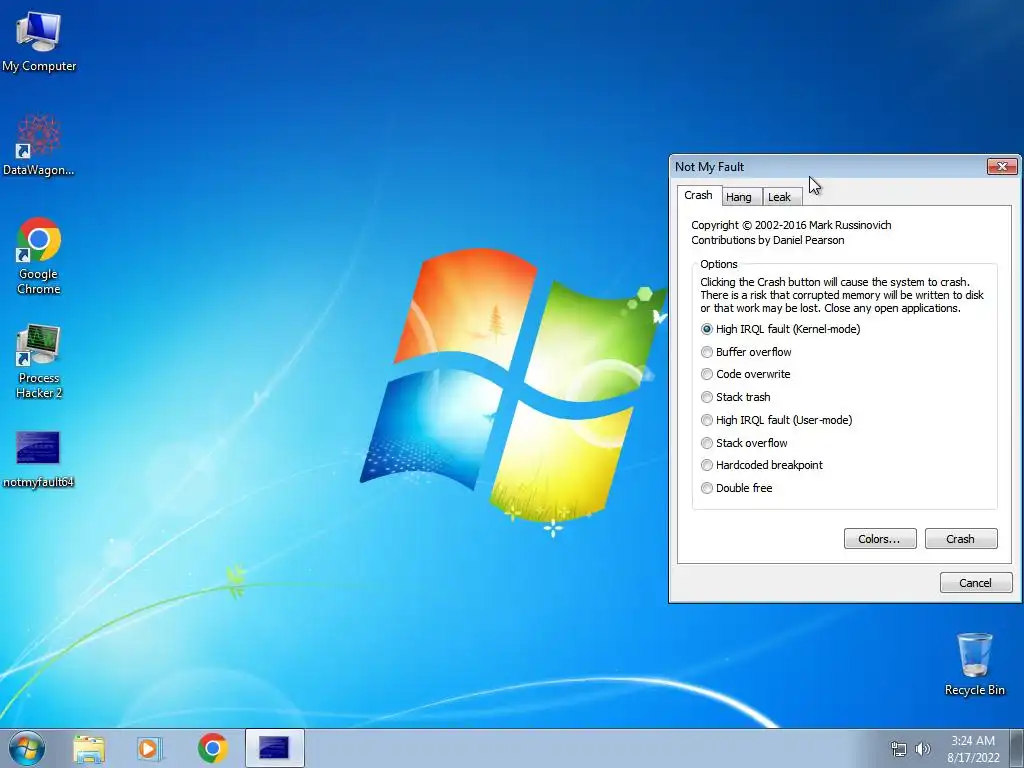The height and width of the screenshot is (768, 1024).
Task: Click the Show desktop strip
Action: point(1016,748)
